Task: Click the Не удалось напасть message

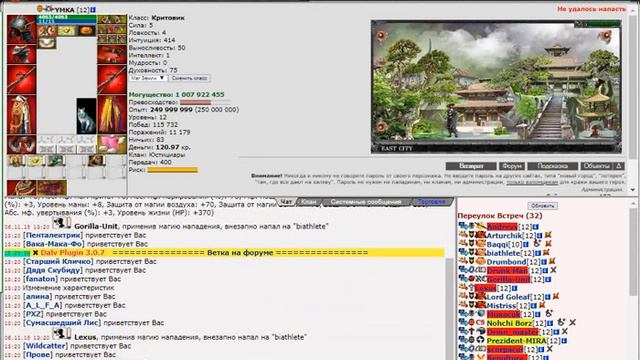Action: [591, 9]
